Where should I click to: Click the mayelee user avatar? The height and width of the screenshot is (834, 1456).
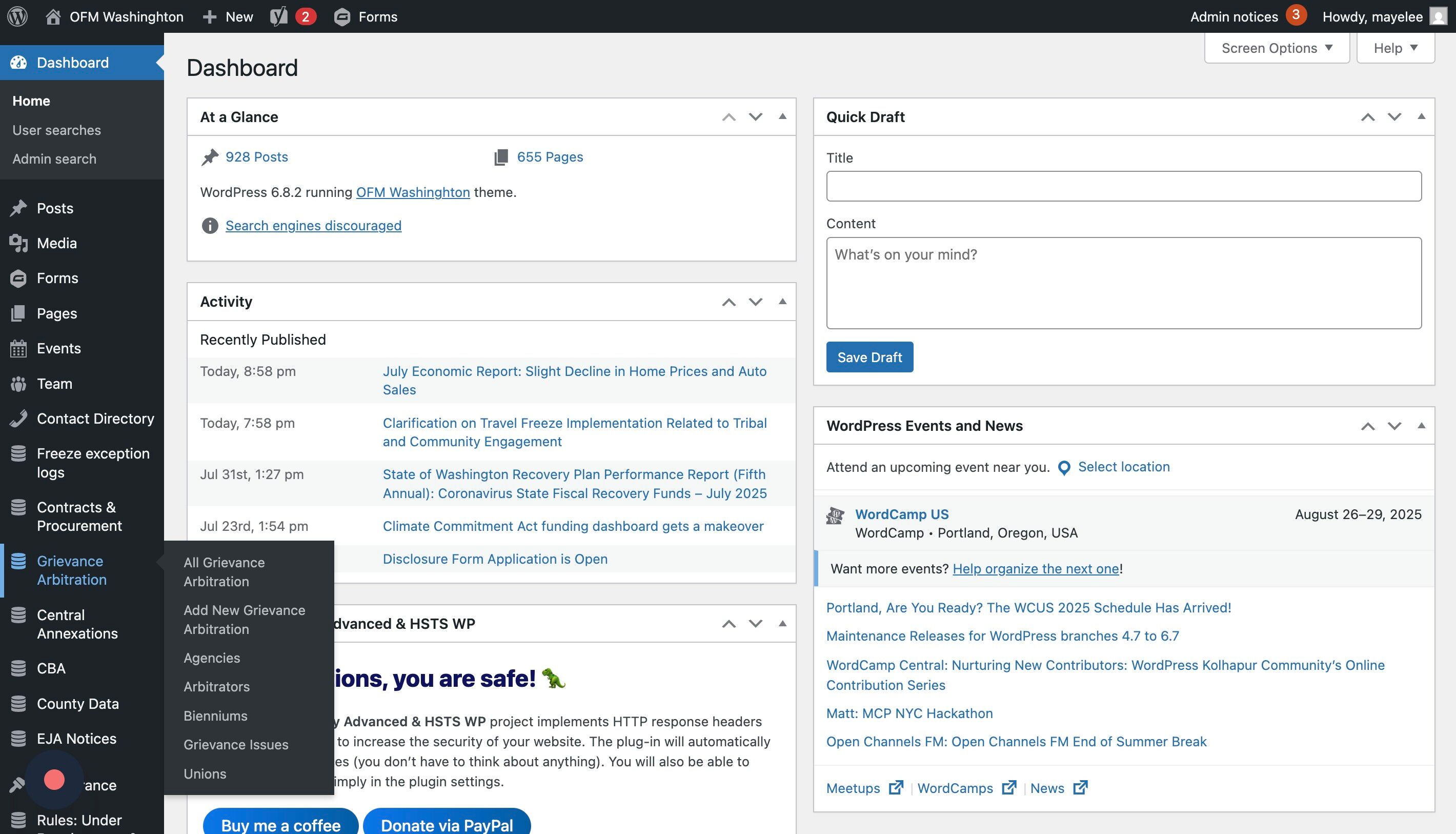tap(1438, 16)
